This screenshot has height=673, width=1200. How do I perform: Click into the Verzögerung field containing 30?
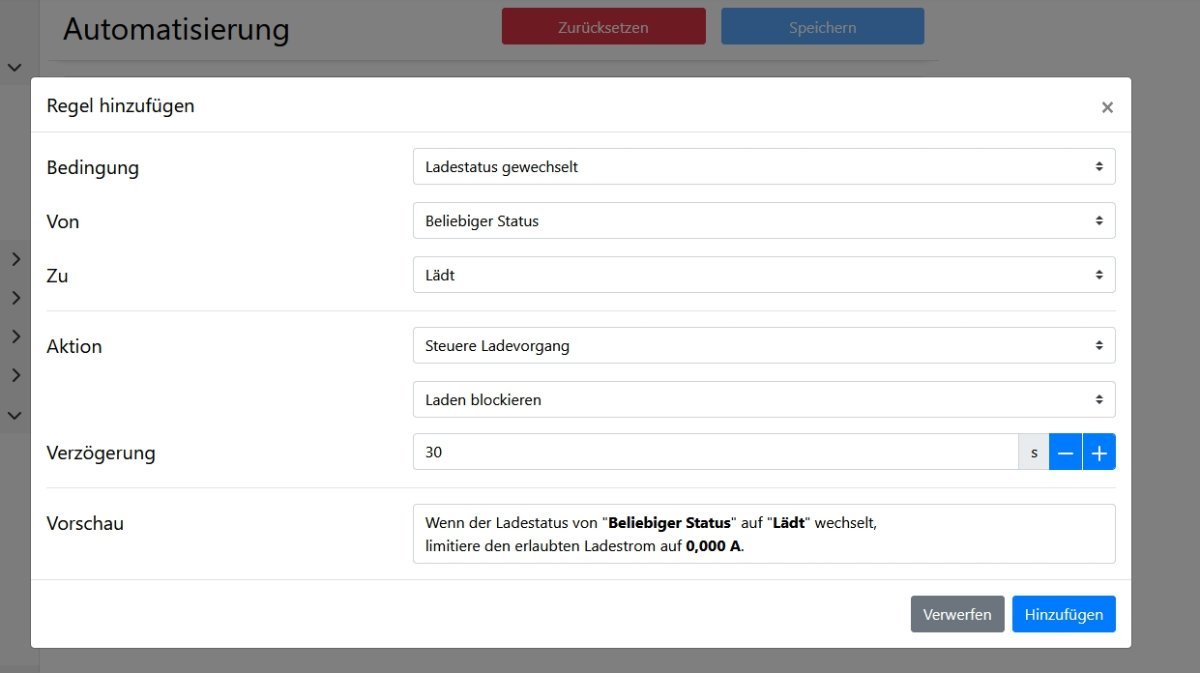coord(715,453)
